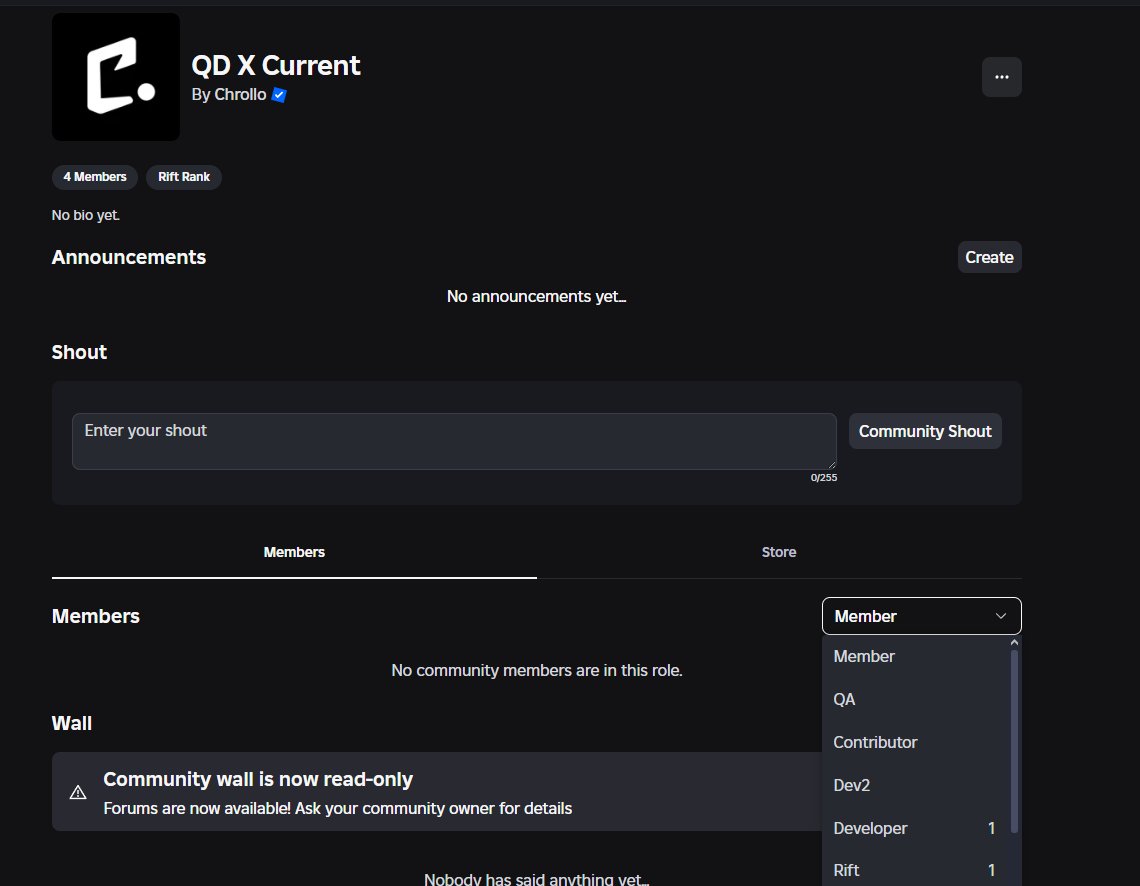Switch to the Members tab
This screenshot has width=1140, height=886.
(294, 552)
